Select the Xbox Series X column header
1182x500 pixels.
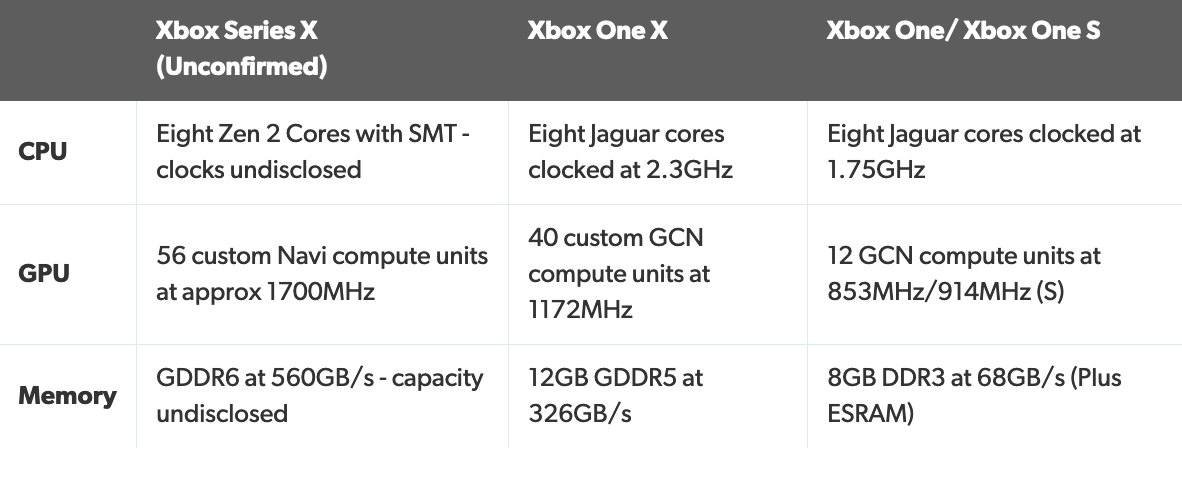(x=322, y=49)
